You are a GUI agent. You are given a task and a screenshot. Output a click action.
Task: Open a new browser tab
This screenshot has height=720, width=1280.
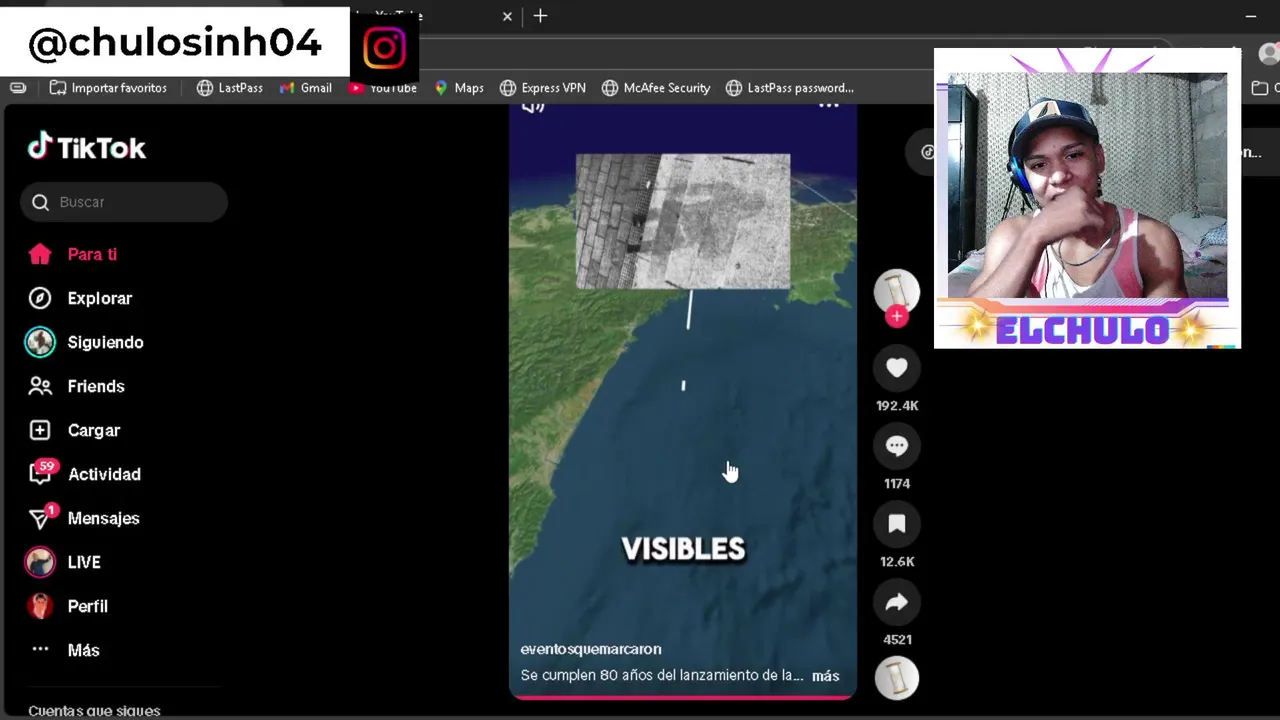[x=540, y=16]
